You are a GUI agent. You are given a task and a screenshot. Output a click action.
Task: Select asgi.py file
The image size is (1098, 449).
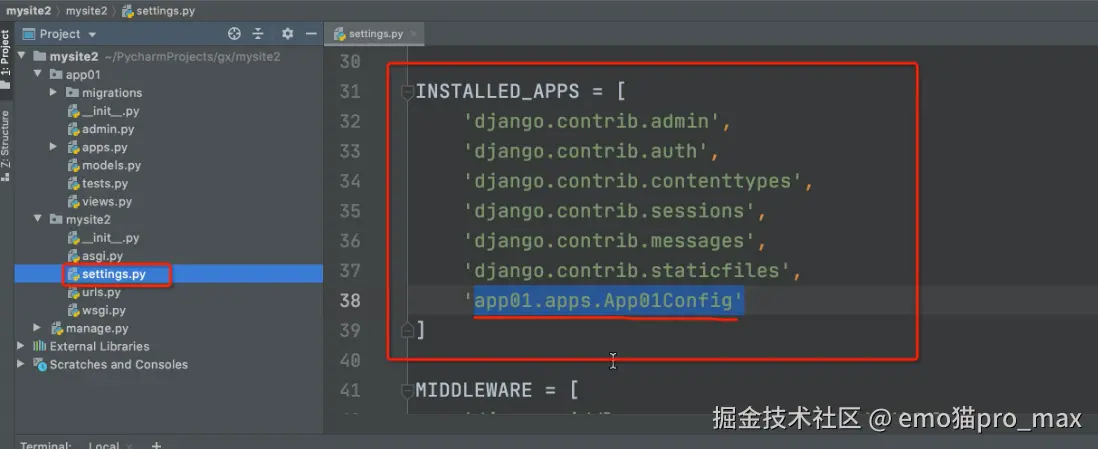pos(102,256)
